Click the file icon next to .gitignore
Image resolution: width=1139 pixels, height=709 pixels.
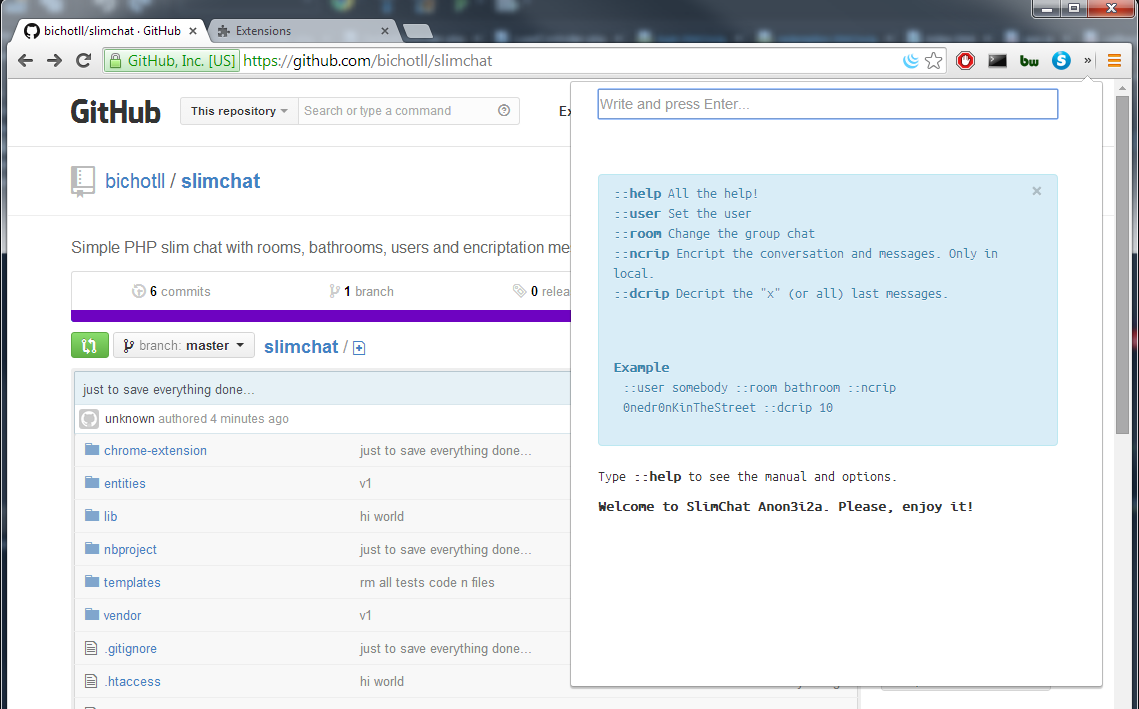[x=91, y=648]
